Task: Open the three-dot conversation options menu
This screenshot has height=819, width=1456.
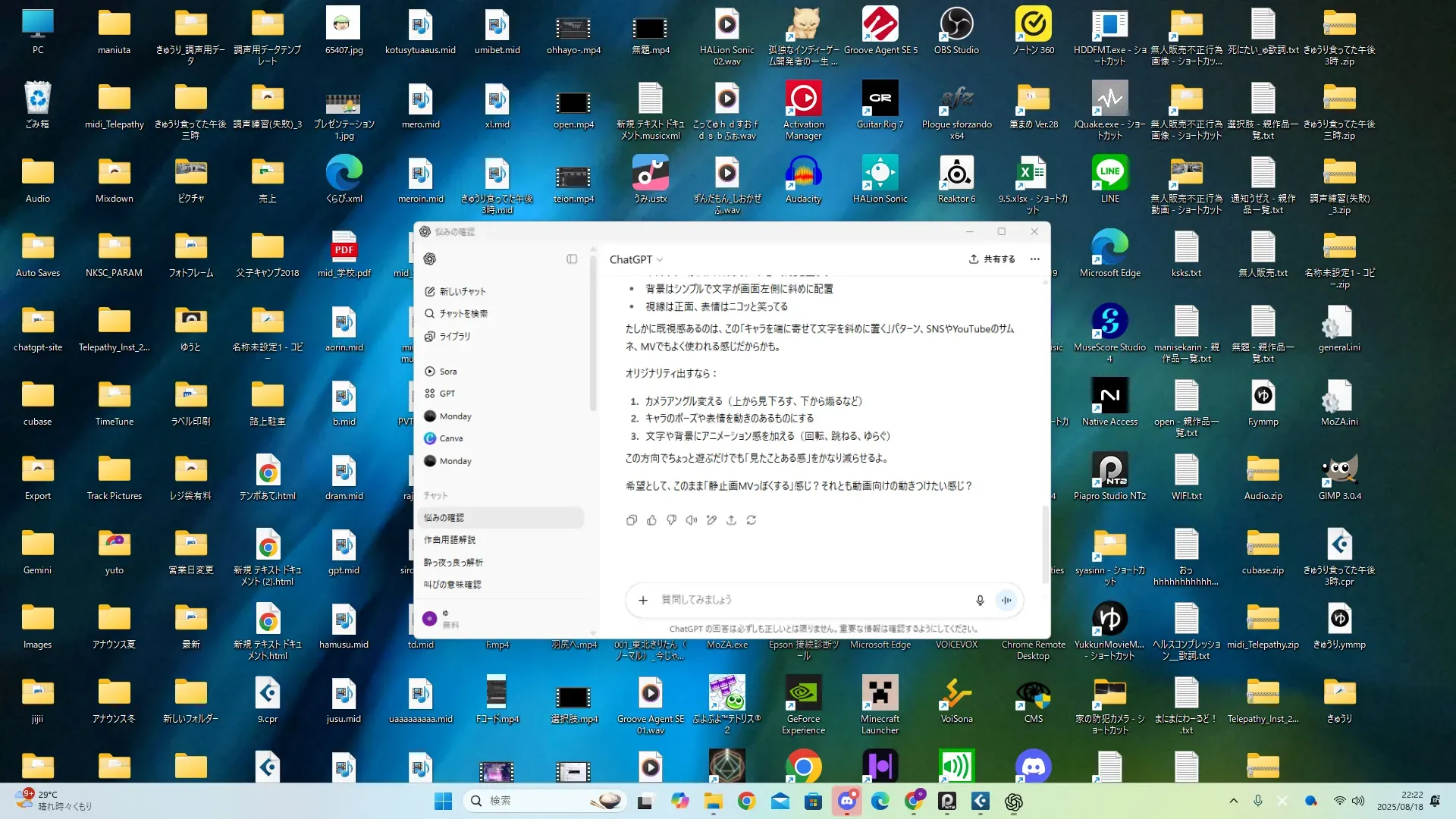Action: [1034, 259]
